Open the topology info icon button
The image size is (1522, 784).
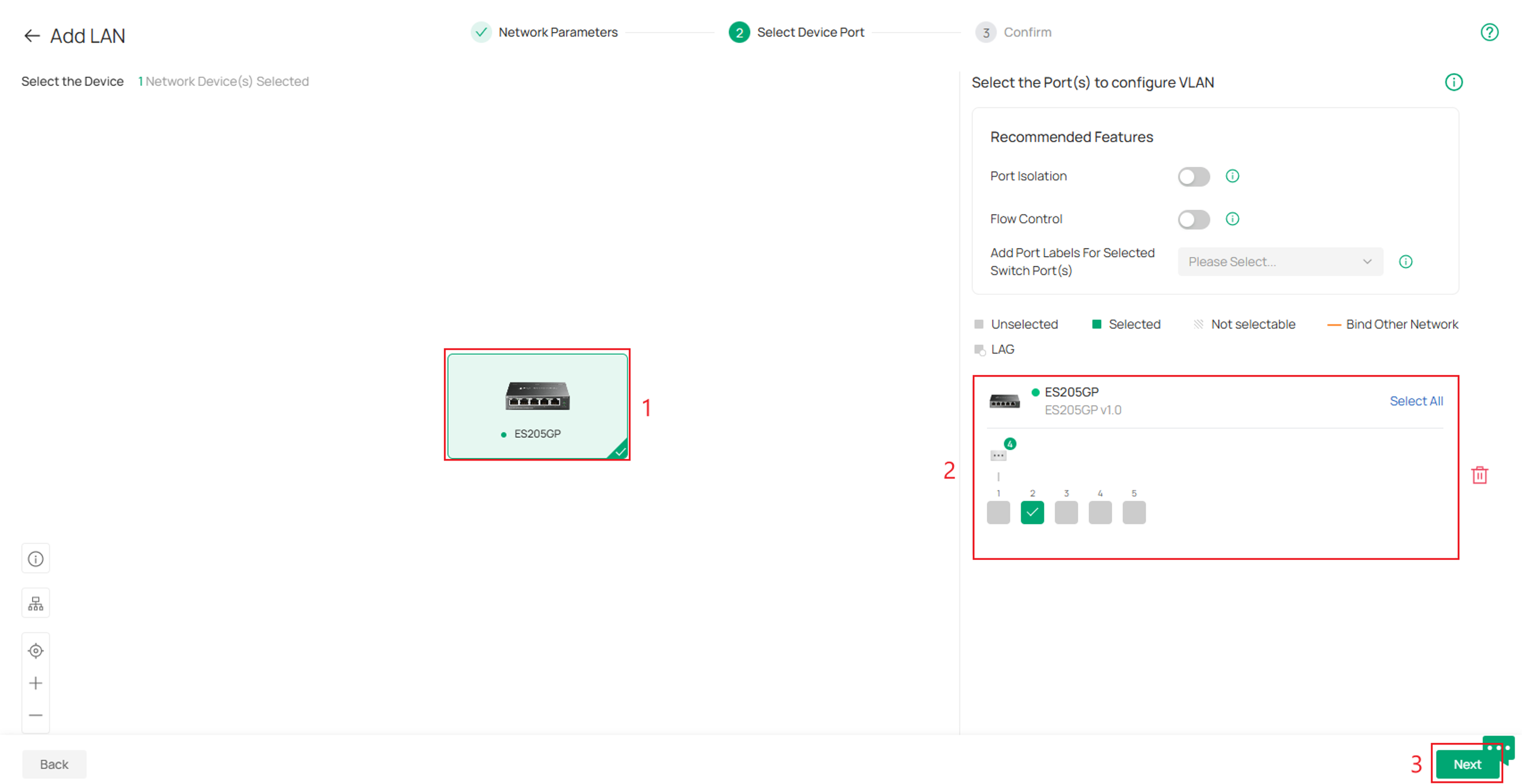pos(35,558)
